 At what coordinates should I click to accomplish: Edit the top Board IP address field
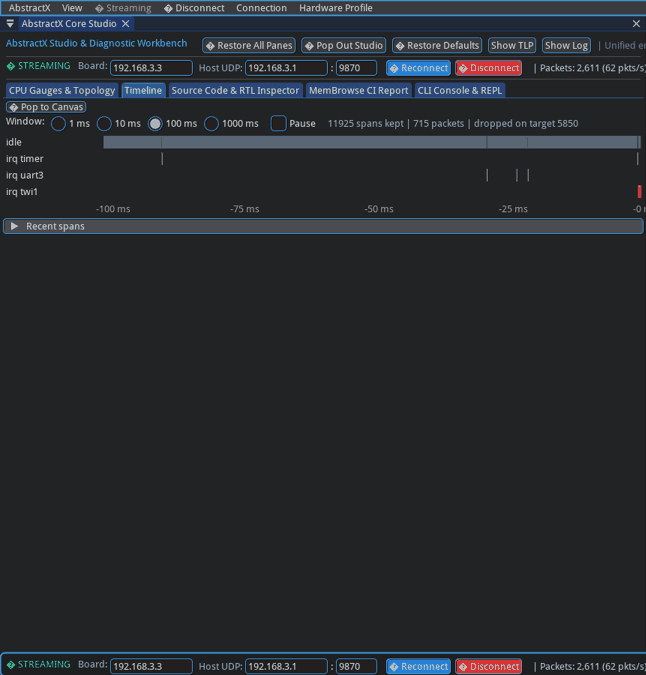tap(151, 68)
